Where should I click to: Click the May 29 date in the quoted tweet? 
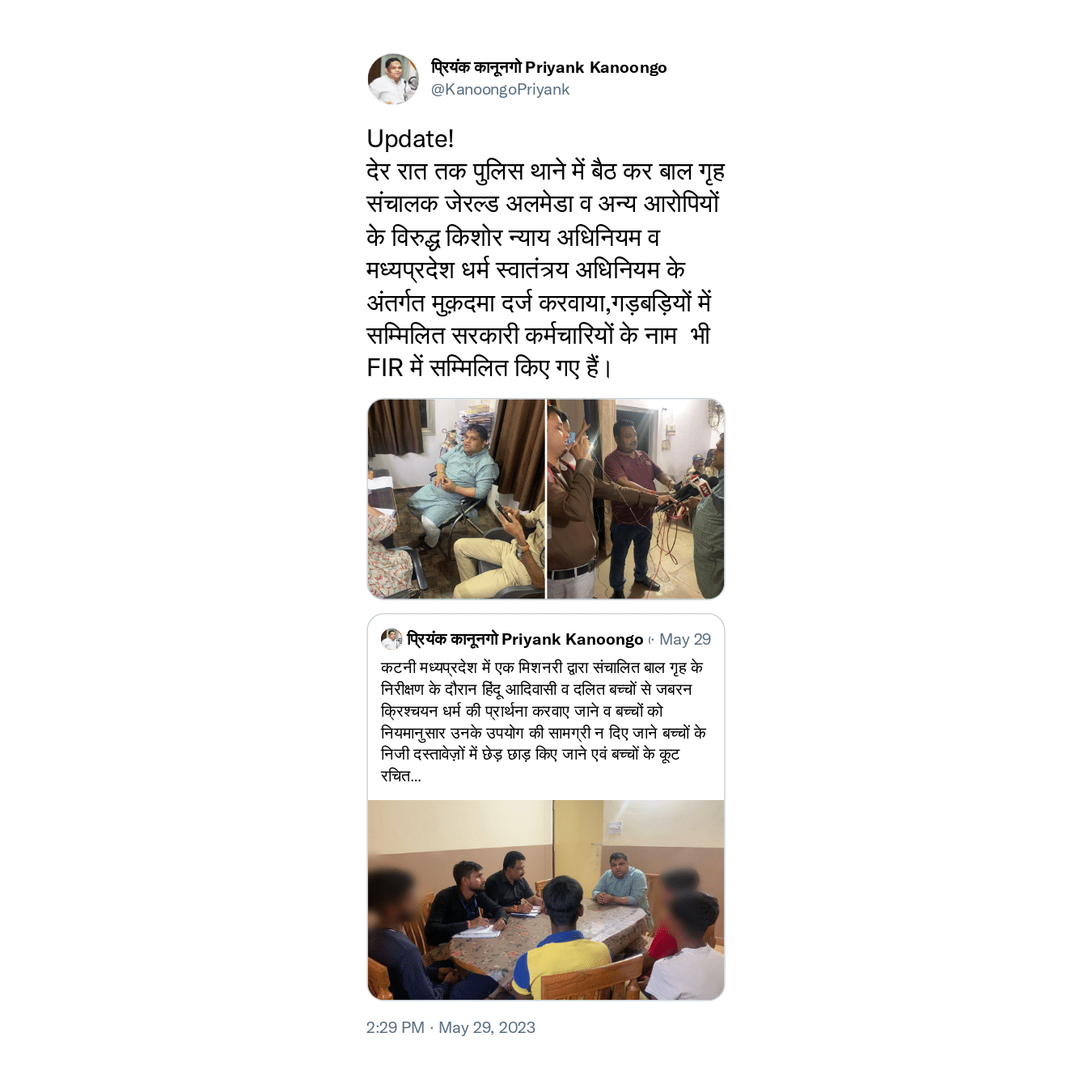click(x=685, y=639)
